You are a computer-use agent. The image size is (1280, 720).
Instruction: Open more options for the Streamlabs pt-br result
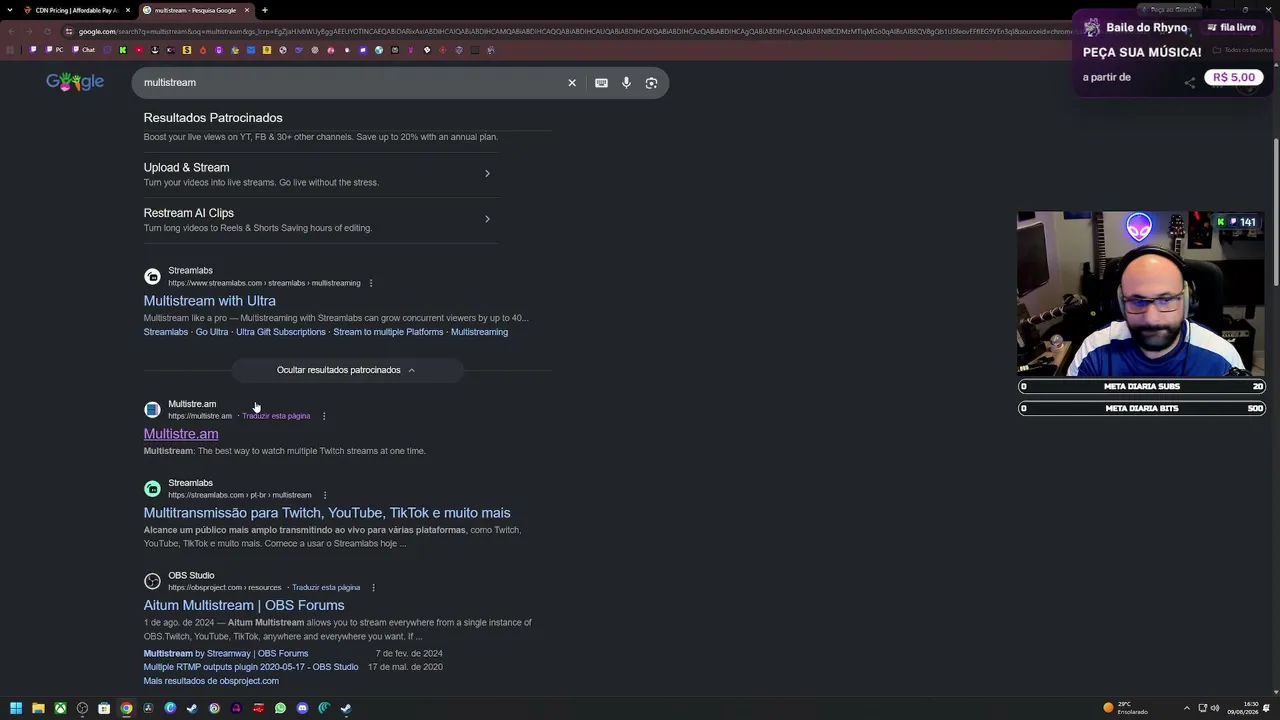coord(325,495)
